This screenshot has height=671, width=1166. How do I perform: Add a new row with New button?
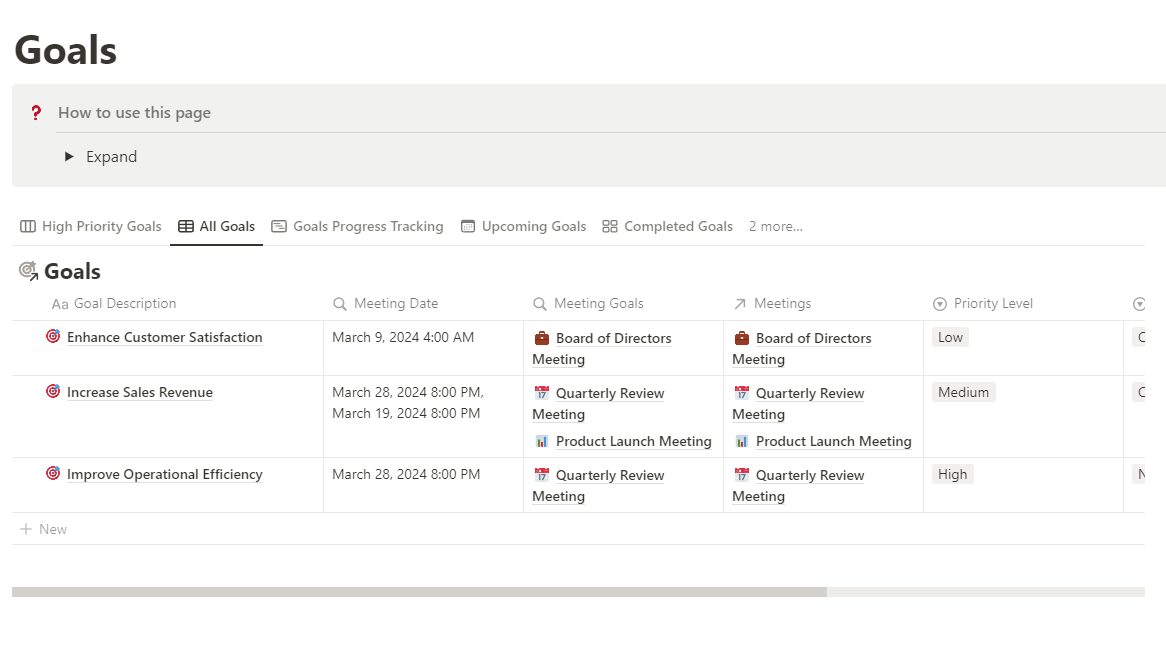[44, 529]
